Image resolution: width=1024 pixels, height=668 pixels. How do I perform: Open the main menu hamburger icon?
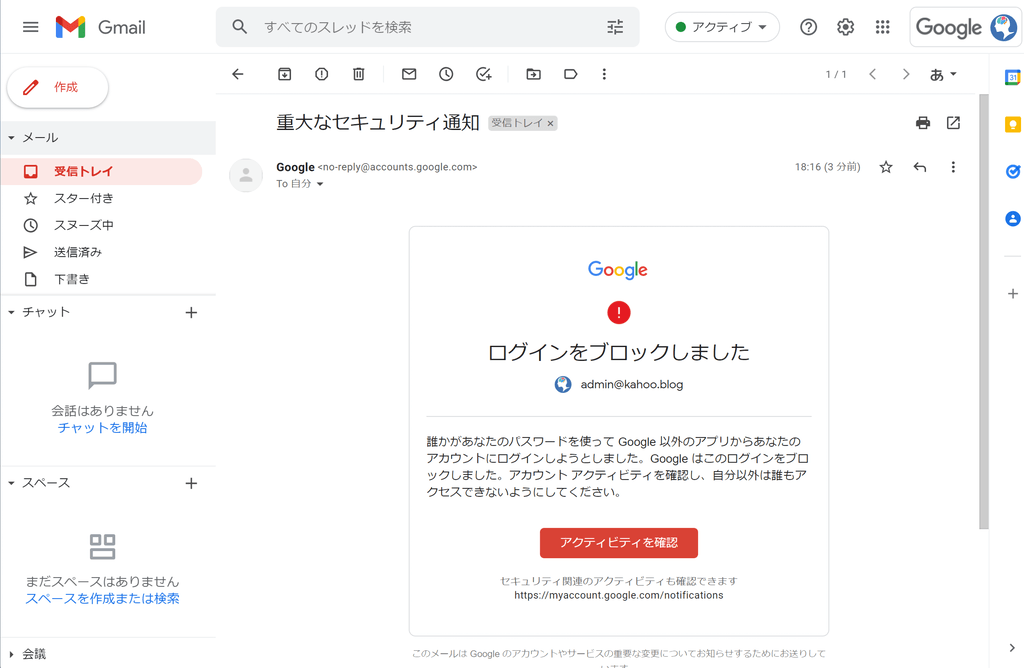tap(30, 27)
